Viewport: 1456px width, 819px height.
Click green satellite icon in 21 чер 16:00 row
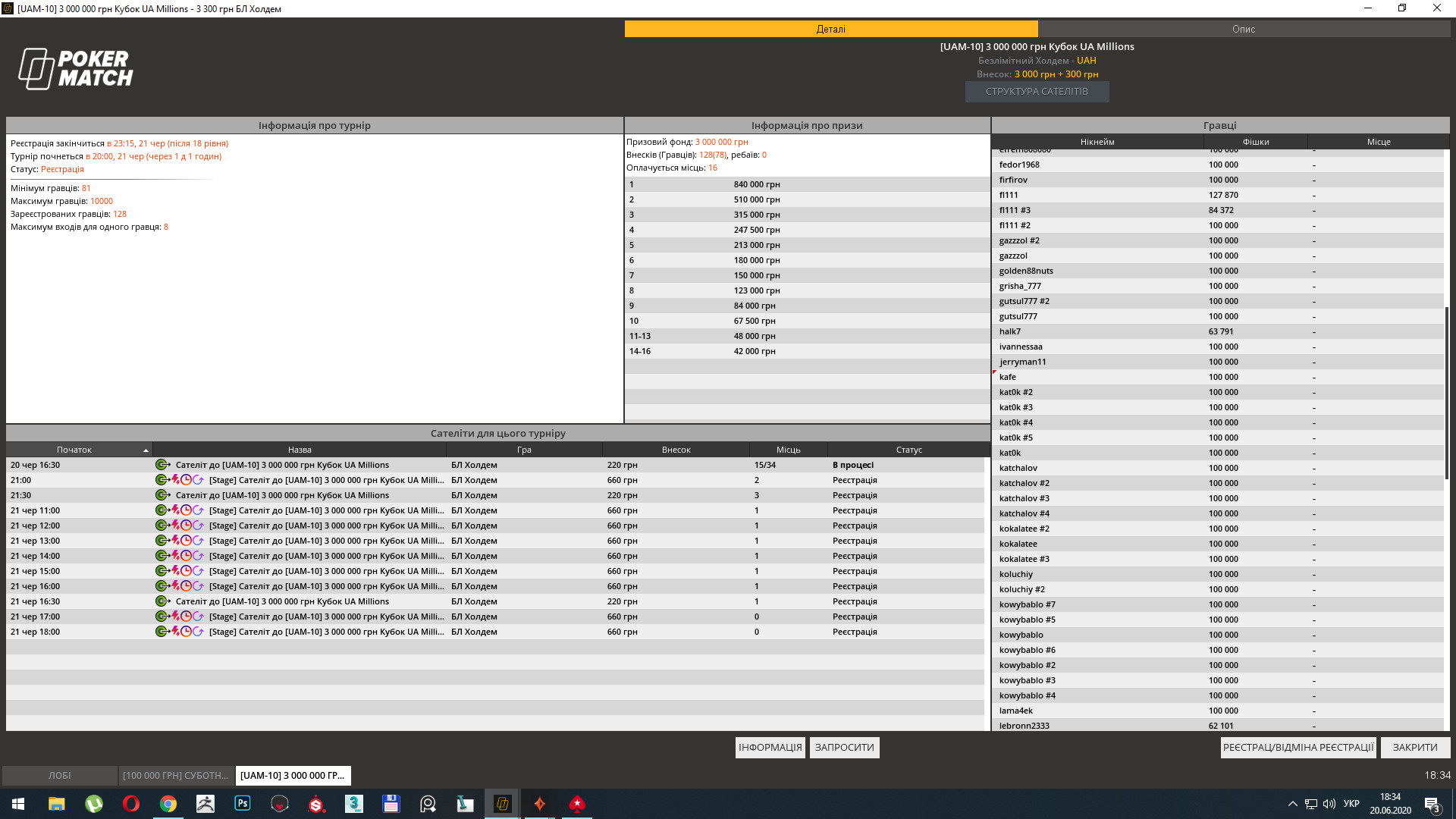click(162, 586)
